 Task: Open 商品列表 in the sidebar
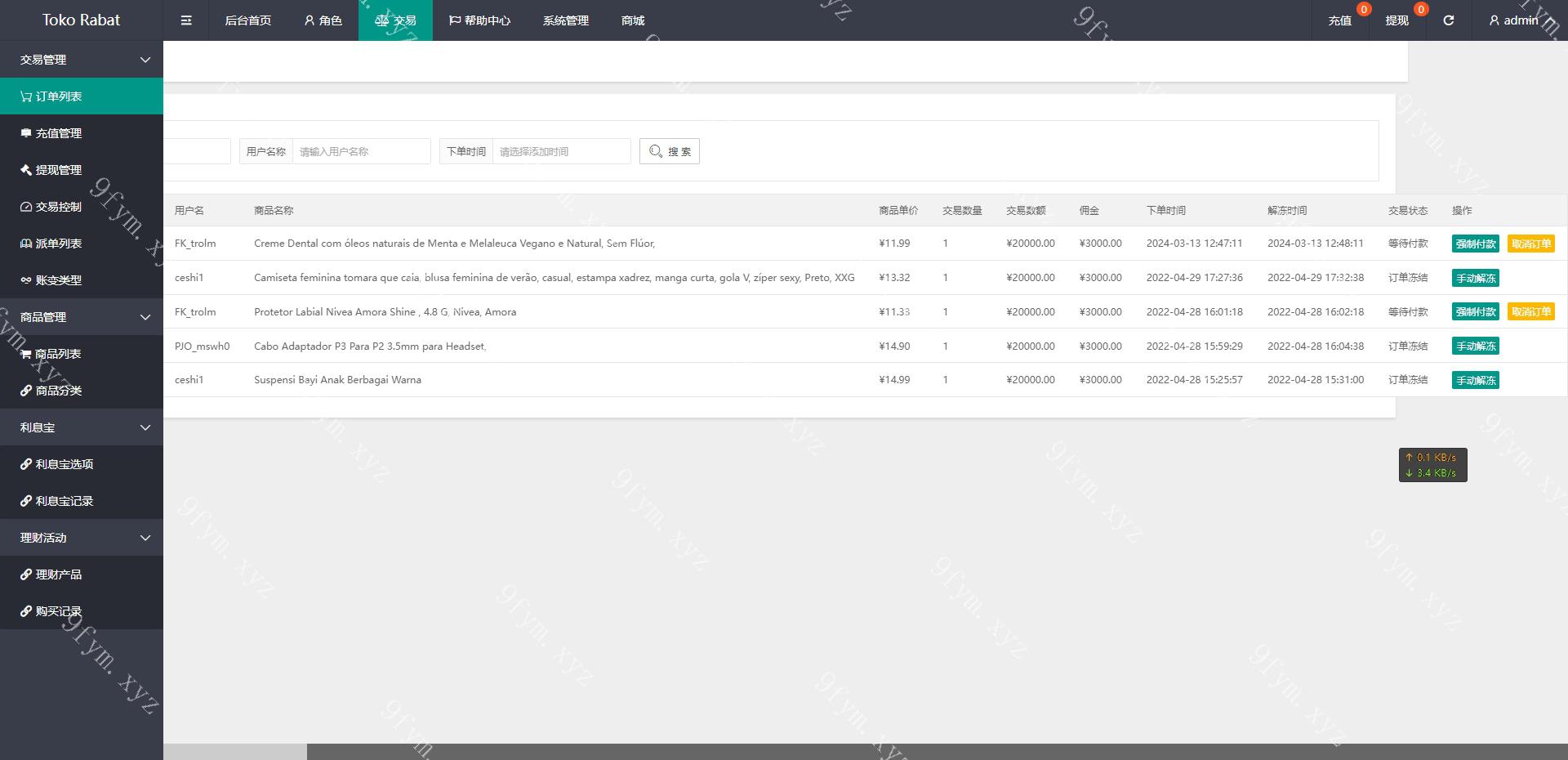tap(82, 354)
